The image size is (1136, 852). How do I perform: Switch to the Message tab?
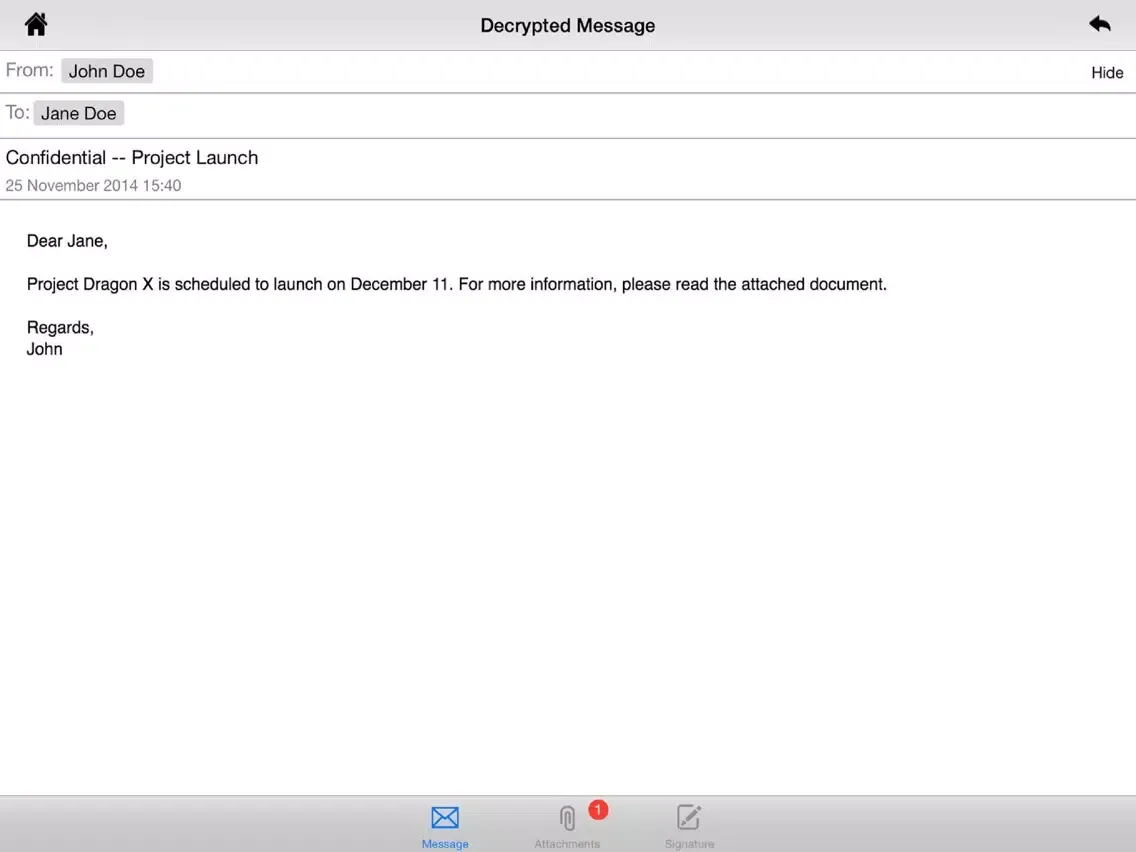445,827
